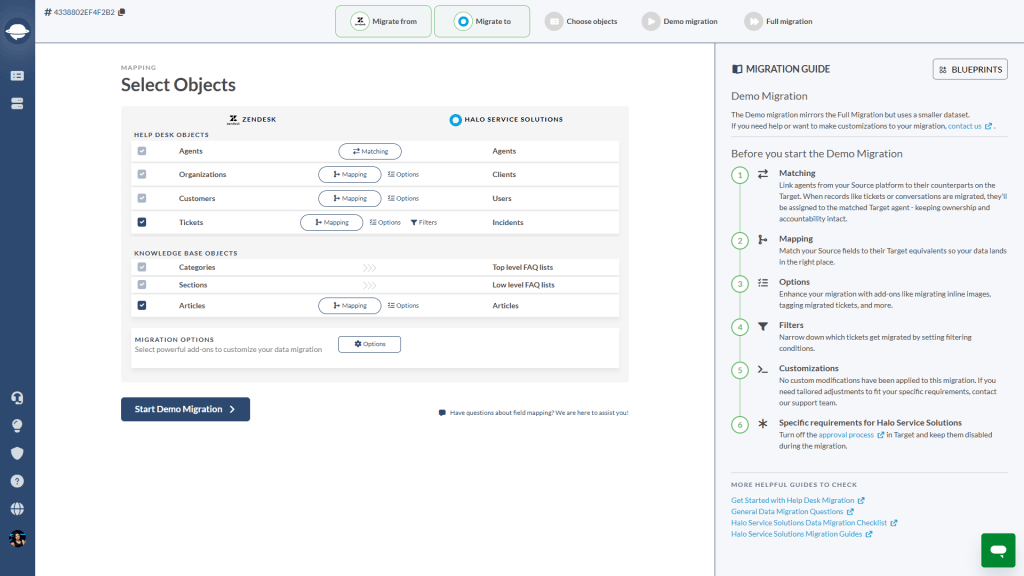Open the server stack sidebar icon
The width and height of the screenshot is (1024, 576).
[x=17, y=103]
